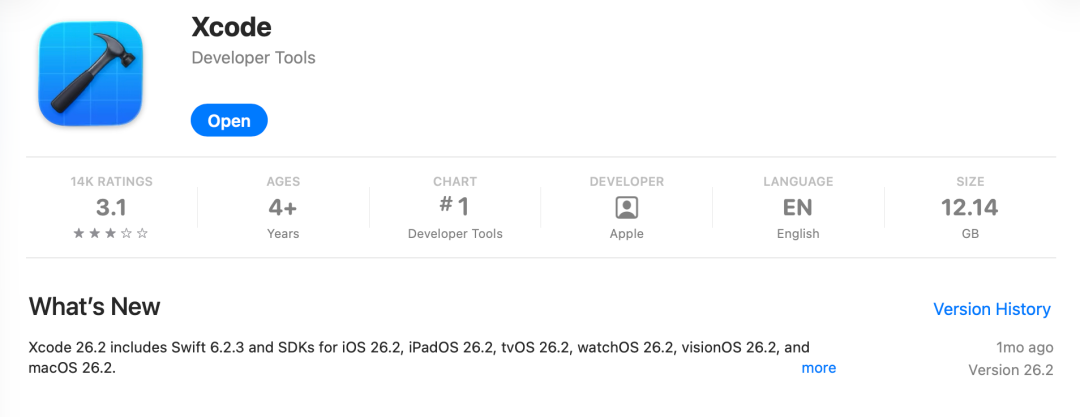Open the Version History link
This screenshot has width=1080, height=417.
tap(991, 309)
